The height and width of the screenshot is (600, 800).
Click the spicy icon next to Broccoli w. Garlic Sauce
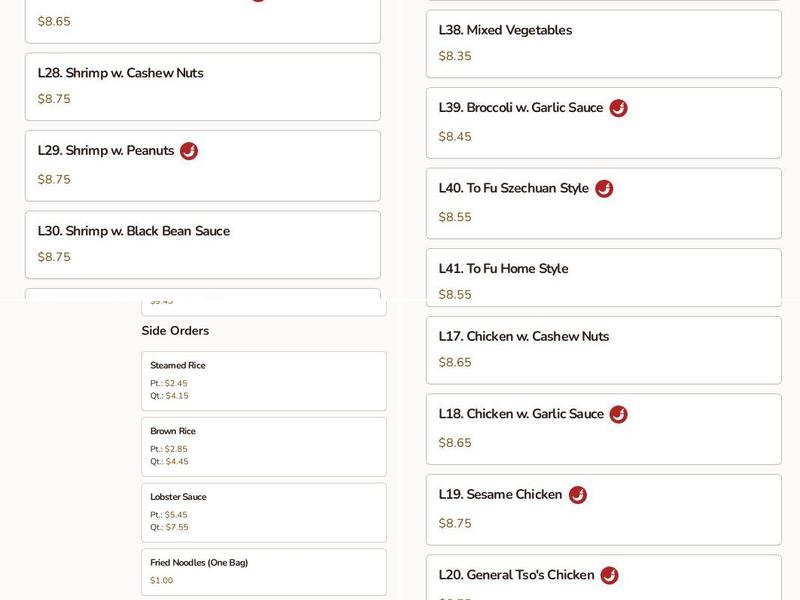pyautogui.click(x=618, y=108)
